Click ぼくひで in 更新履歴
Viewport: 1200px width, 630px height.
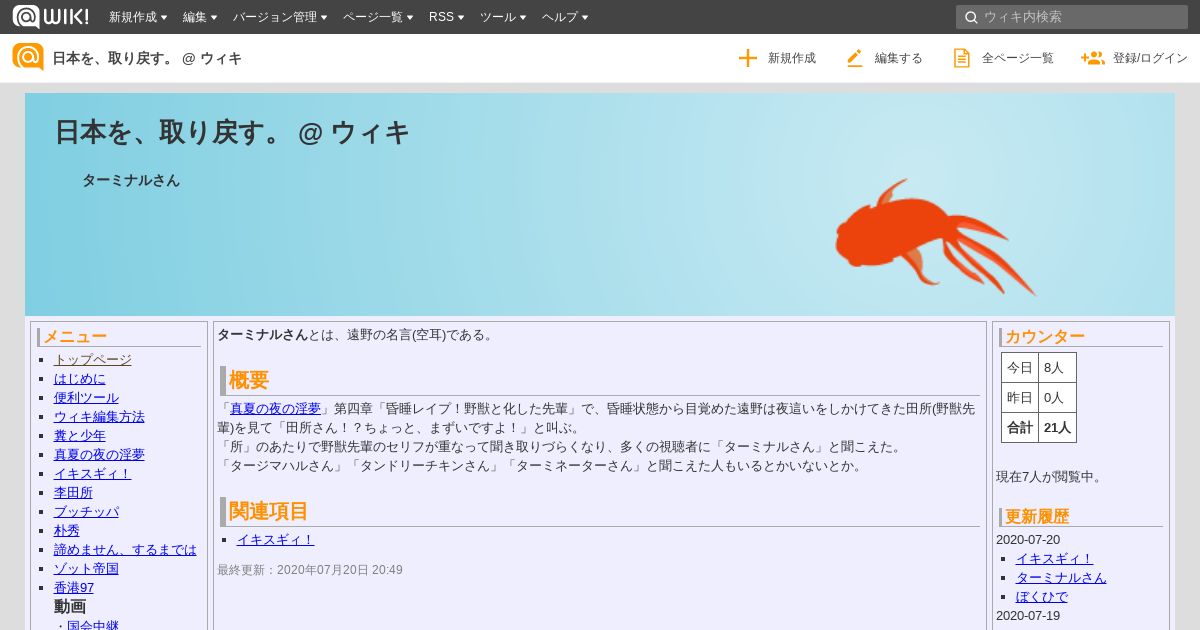[1042, 596]
